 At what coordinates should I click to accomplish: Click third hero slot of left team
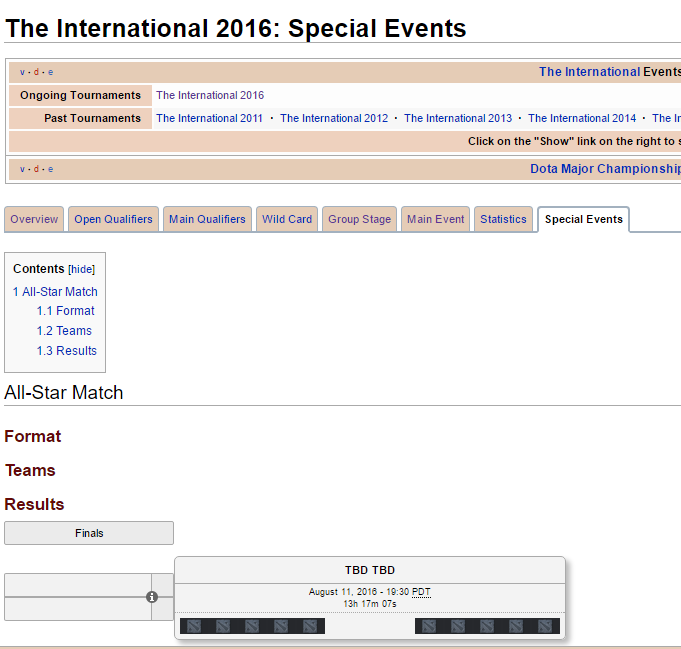point(252,626)
